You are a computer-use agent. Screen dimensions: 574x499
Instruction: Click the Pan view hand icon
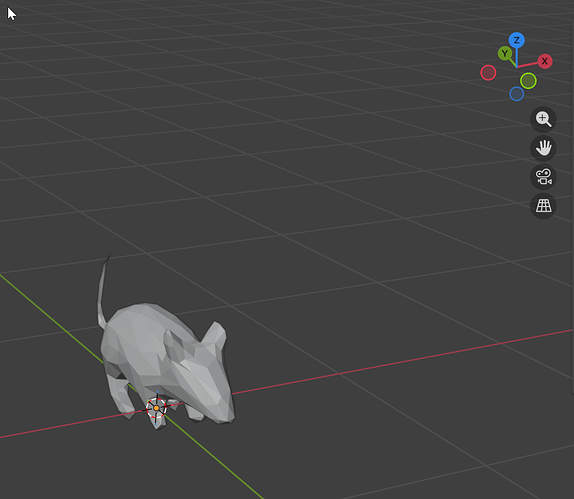click(543, 148)
